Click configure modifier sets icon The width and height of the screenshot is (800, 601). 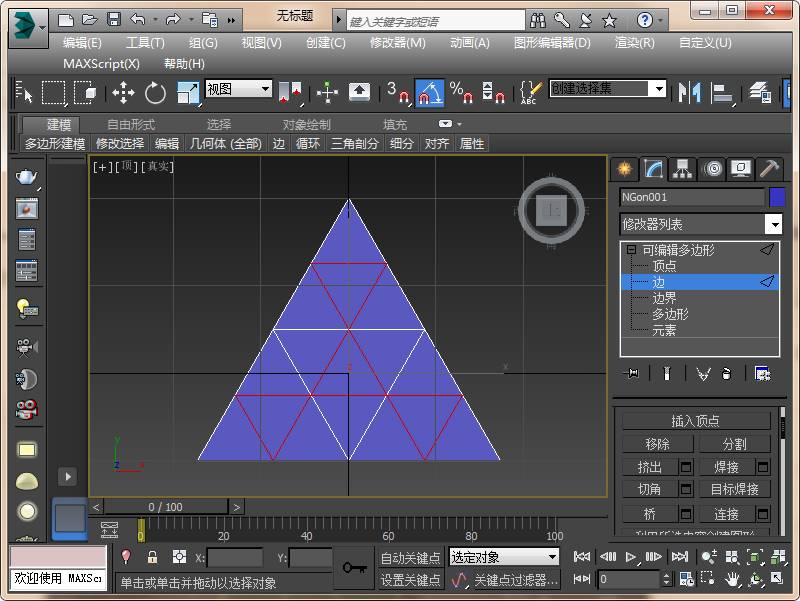click(x=762, y=374)
